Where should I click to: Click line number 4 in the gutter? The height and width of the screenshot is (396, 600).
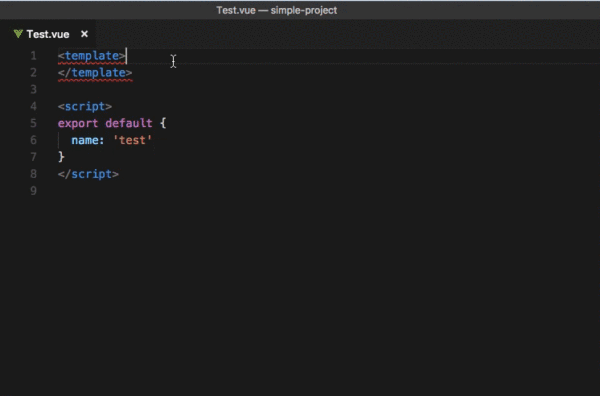(34, 106)
